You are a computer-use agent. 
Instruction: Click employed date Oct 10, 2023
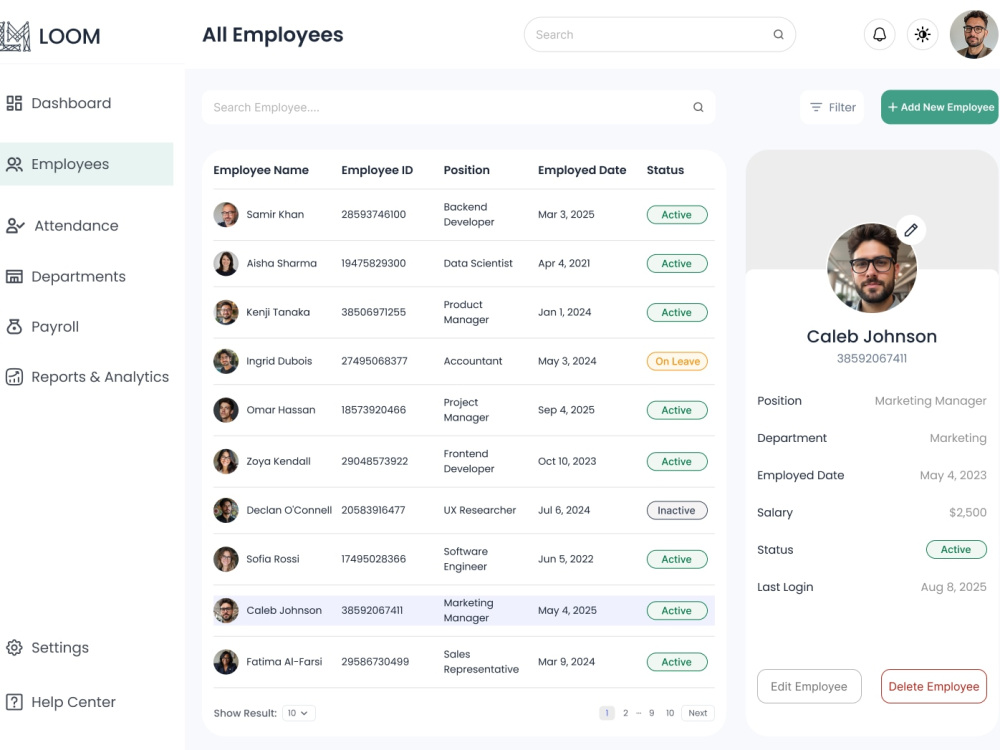[567, 461]
